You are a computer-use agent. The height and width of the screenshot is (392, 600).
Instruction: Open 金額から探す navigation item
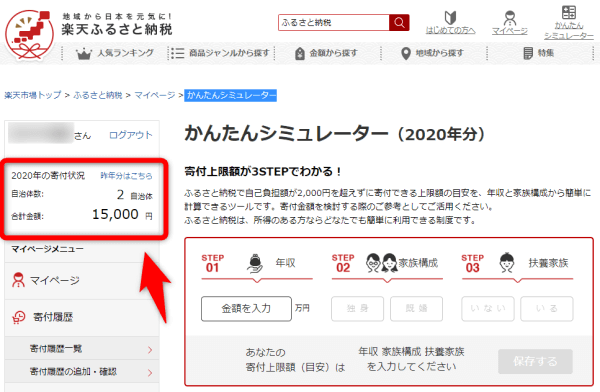coord(326,53)
